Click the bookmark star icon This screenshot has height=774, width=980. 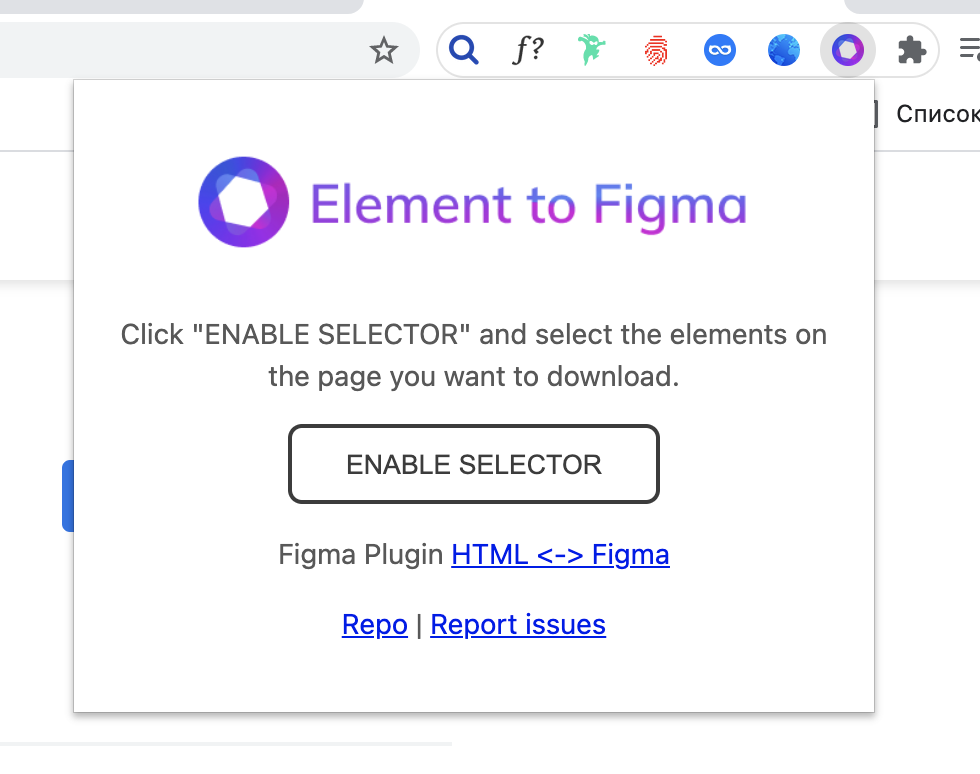[384, 50]
